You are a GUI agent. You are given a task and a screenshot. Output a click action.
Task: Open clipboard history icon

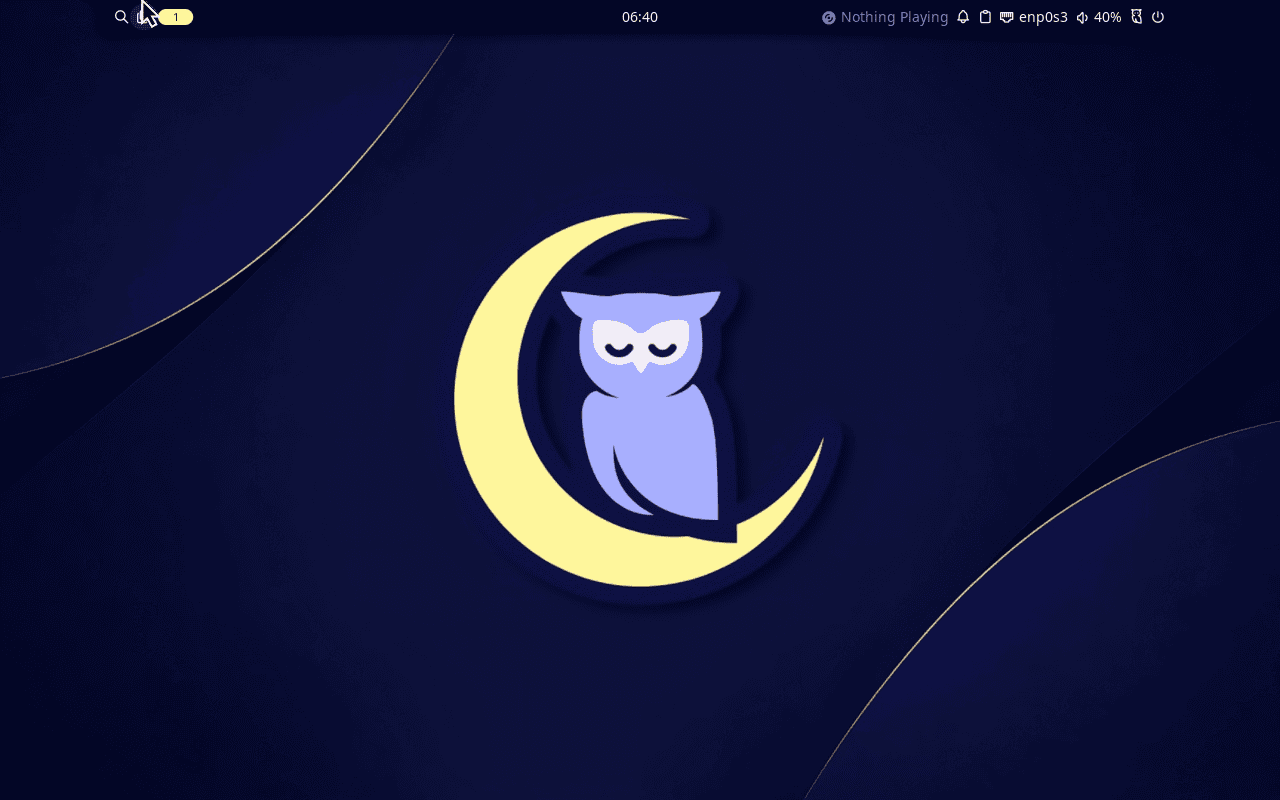pyautogui.click(x=985, y=17)
